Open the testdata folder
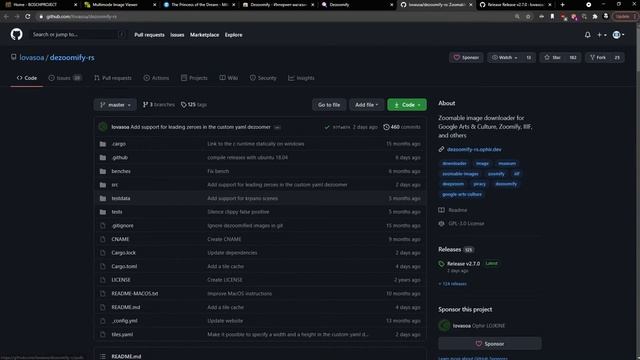 [121, 198]
